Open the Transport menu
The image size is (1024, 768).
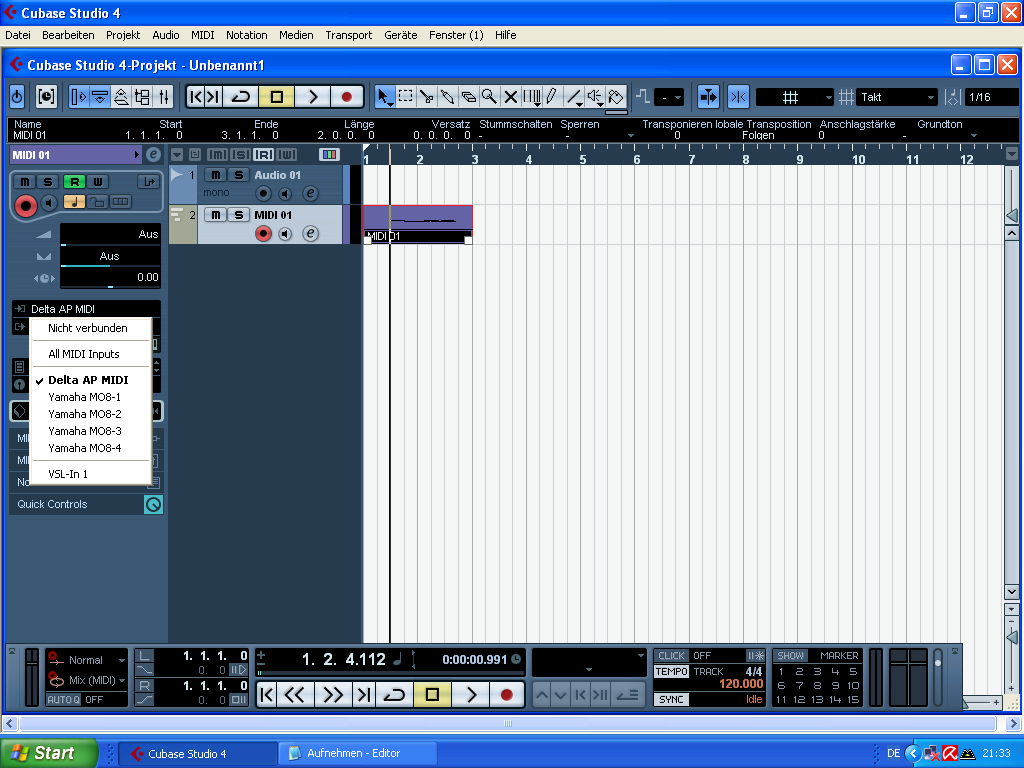coord(349,35)
